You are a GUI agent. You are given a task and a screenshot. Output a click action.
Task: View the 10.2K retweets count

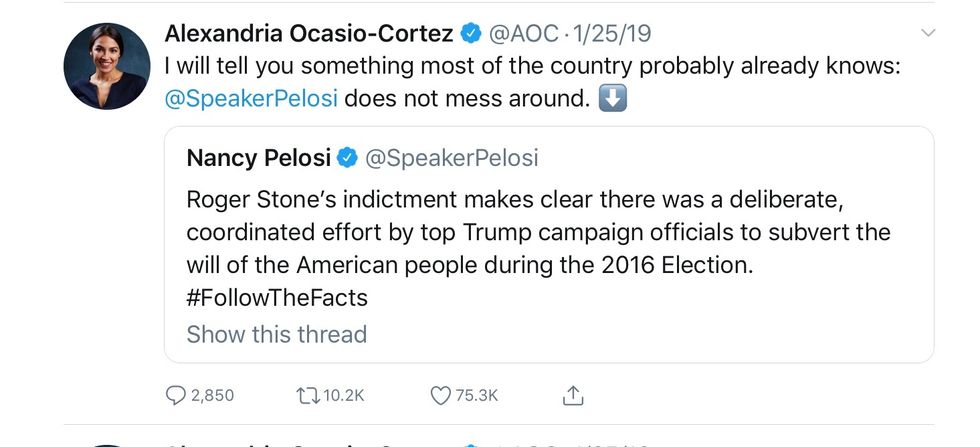pyautogui.click(x=344, y=396)
